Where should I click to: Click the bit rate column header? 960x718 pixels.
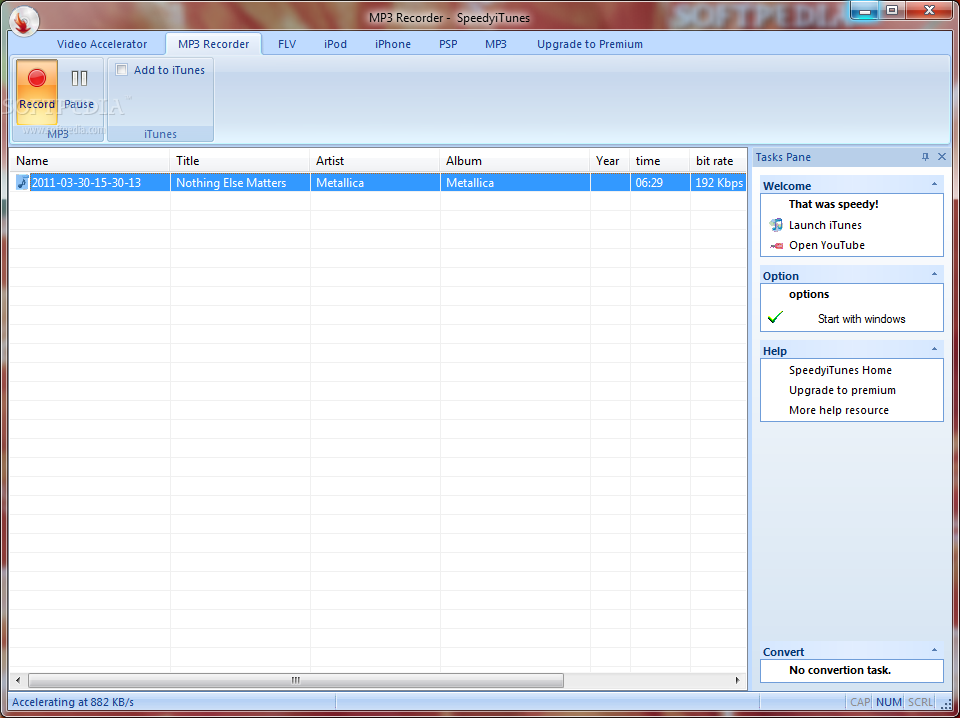(718, 161)
